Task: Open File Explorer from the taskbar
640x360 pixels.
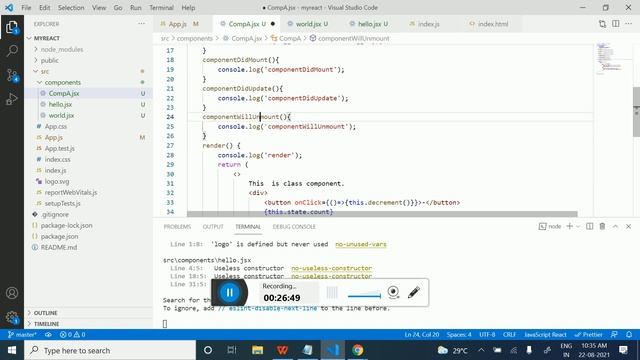Action: click(x=257, y=350)
